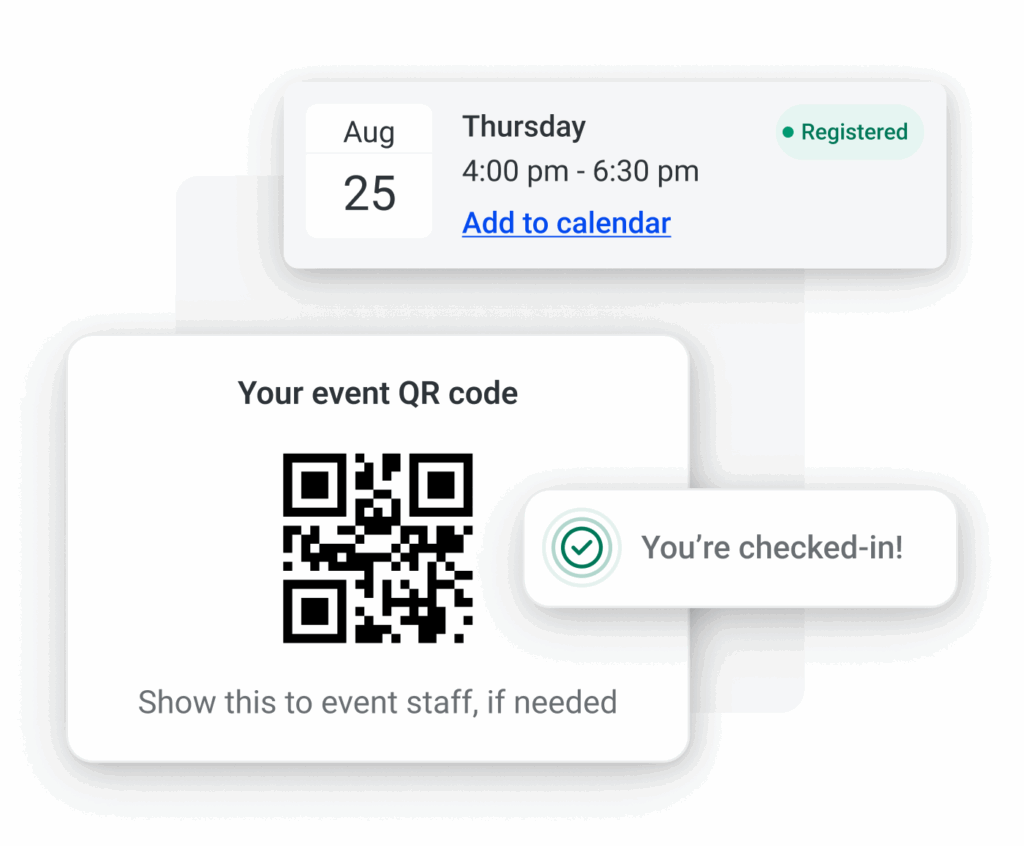Click the 4:00 pm - 6:30 pm time range
Image resolution: width=1024 pixels, height=846 pixels.
point(580,171)
